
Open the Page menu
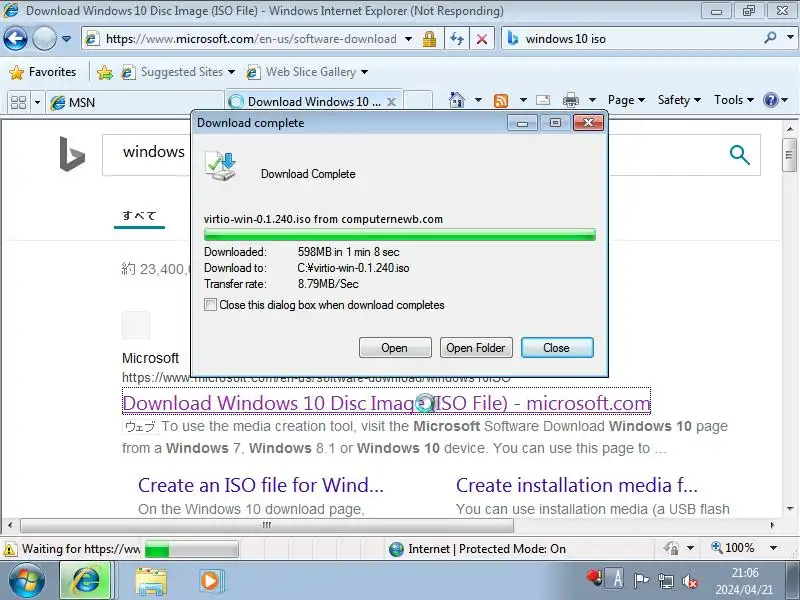point(626,100)
